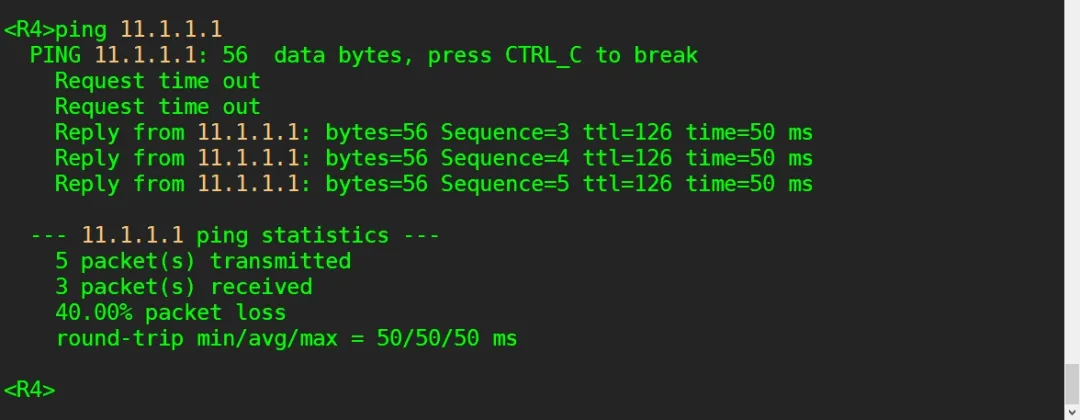The image size is (1080, 420).
Task: Click the "5 packet(s) transmitted" line
Action: pos(203,261)
